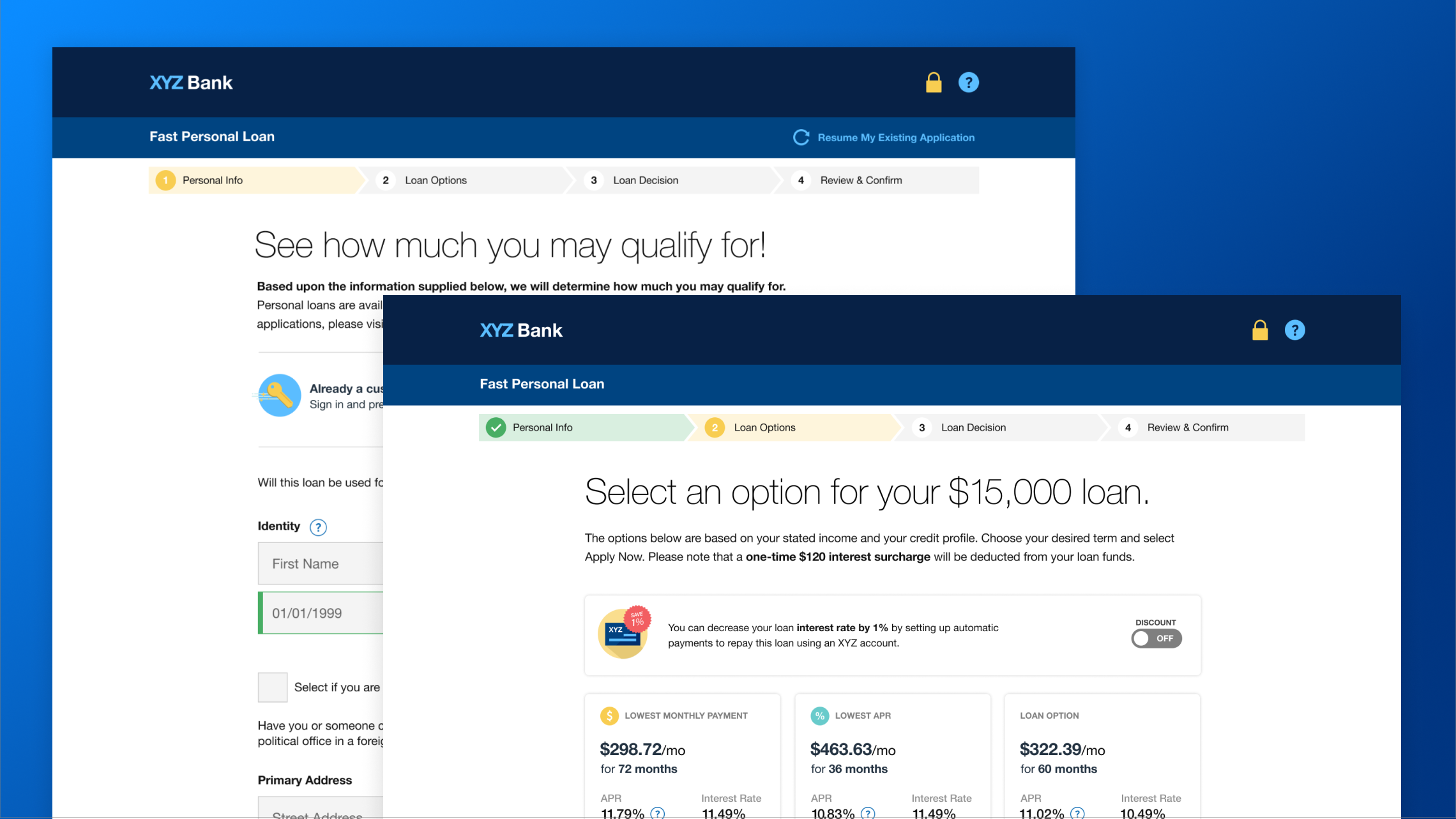Open Review & Confirm step in front window
Image resolution: width=1456 pixels, height=819 pixels.
coord(1187,427)
